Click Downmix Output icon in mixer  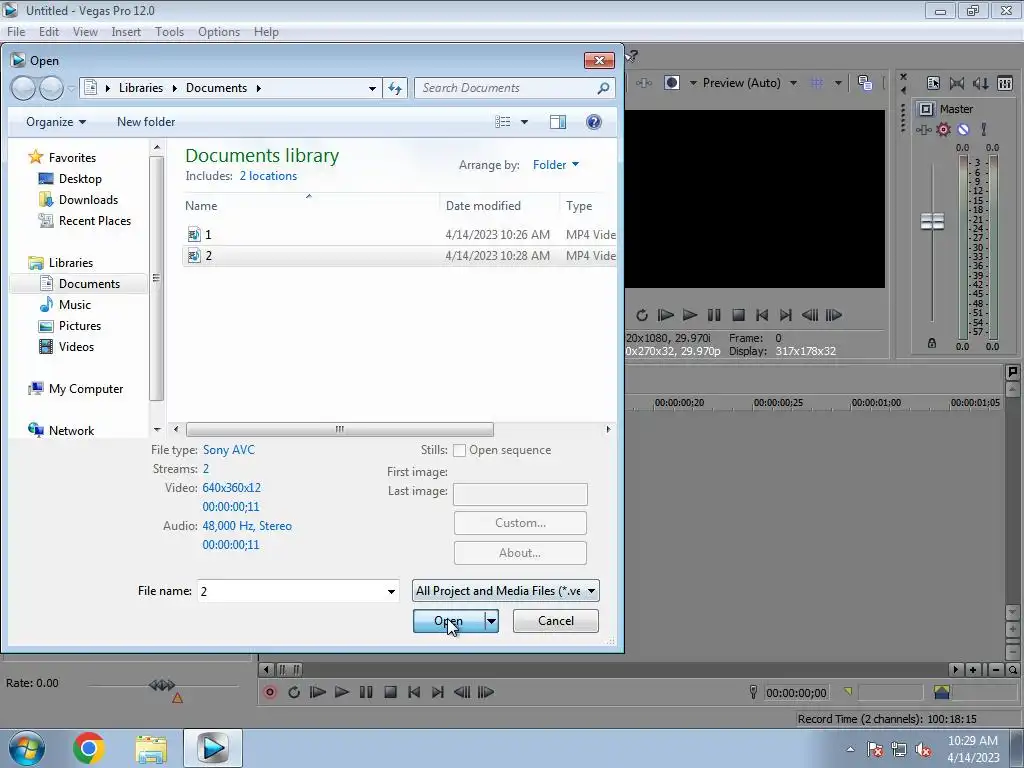[957, 83]
